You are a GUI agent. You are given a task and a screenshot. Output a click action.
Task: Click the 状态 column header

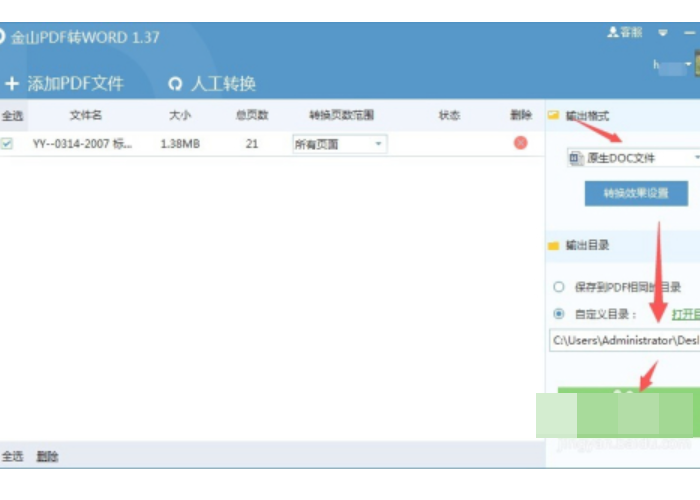pyautogui.click(x=449, y=115)
